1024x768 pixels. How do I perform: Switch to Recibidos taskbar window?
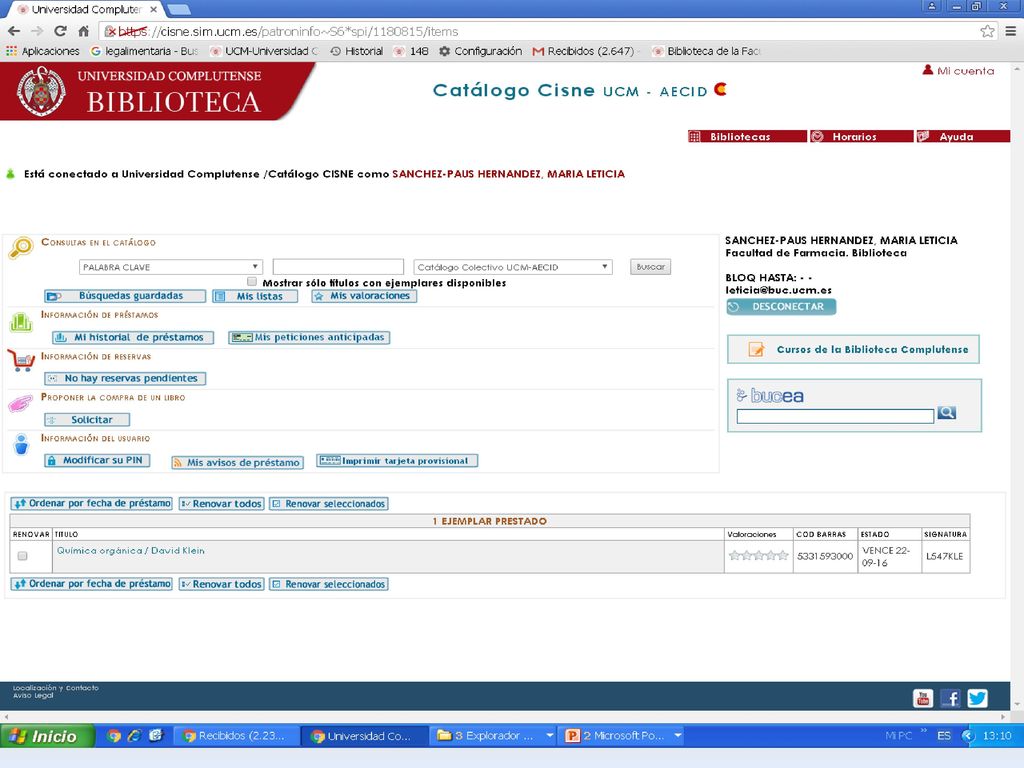pyautogui.click(x=236, y=736)
